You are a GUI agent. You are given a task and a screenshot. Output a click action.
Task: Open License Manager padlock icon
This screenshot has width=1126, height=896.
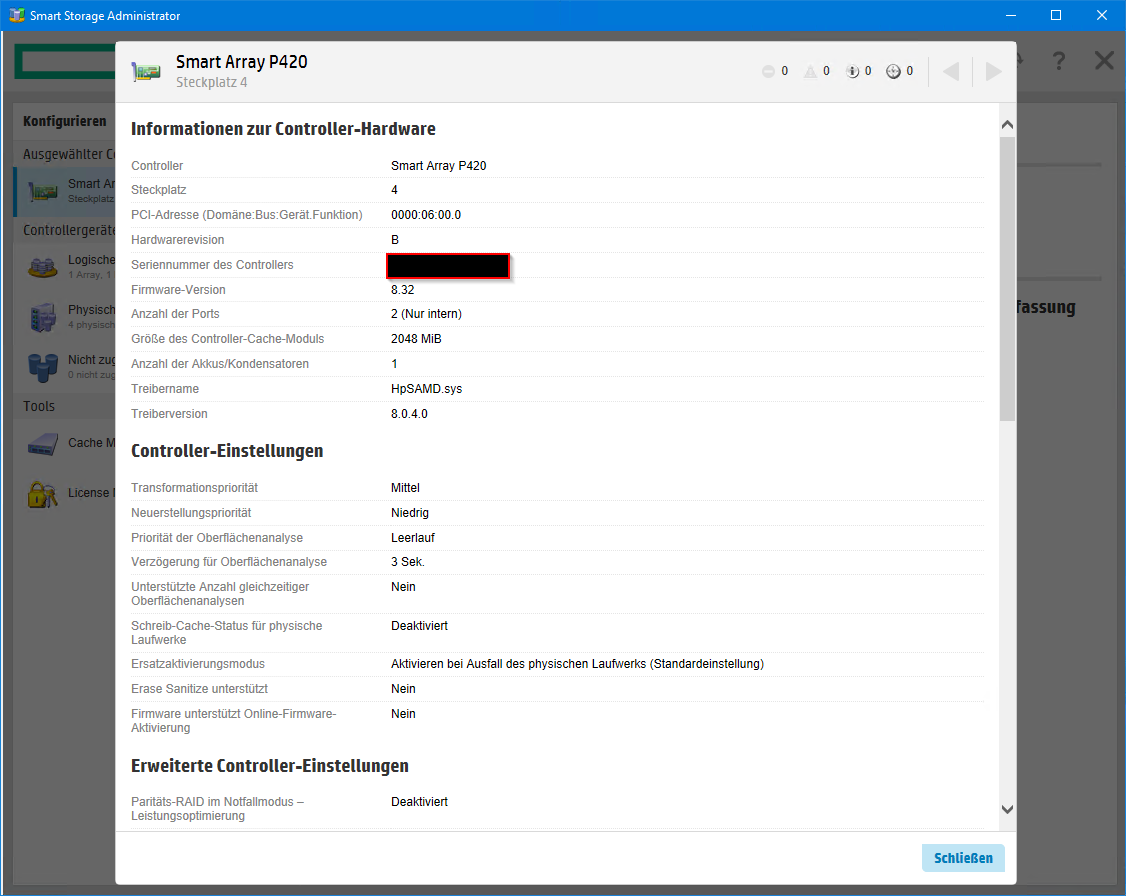(42, 493)
